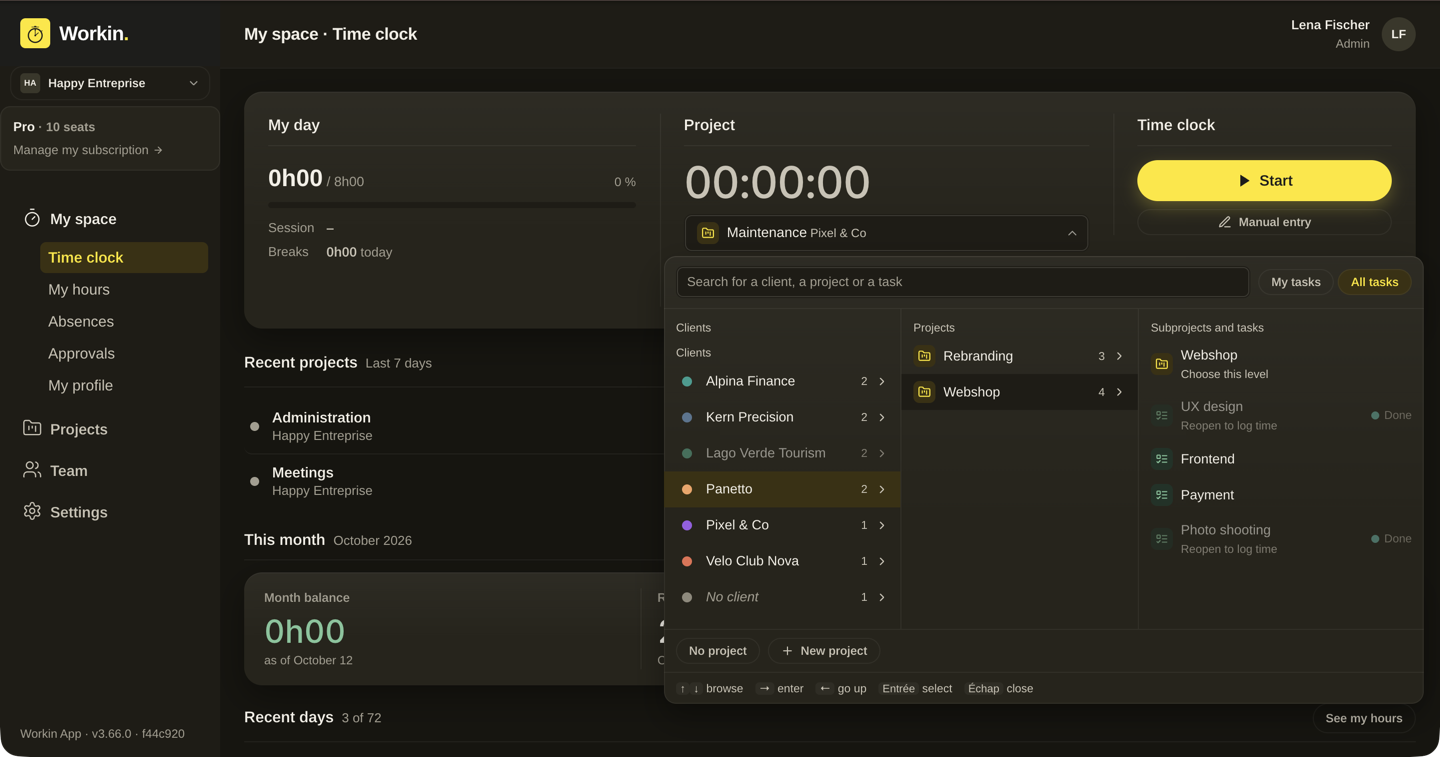Viewport: 1440px width, 757px height.
Task: Start the time clock
Action: coord(1264,181)
